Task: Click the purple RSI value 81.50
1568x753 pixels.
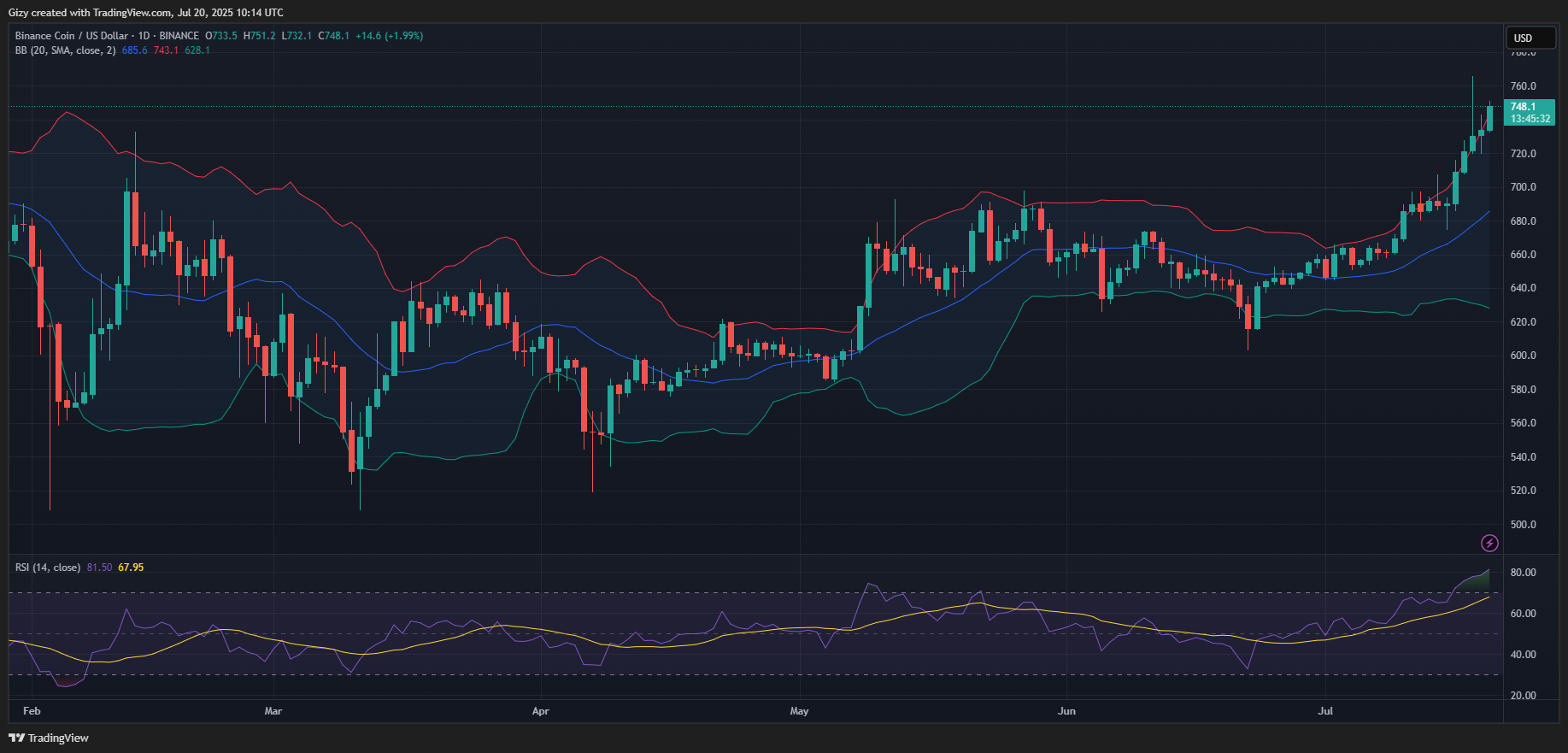Action: [x=99, y=568]
